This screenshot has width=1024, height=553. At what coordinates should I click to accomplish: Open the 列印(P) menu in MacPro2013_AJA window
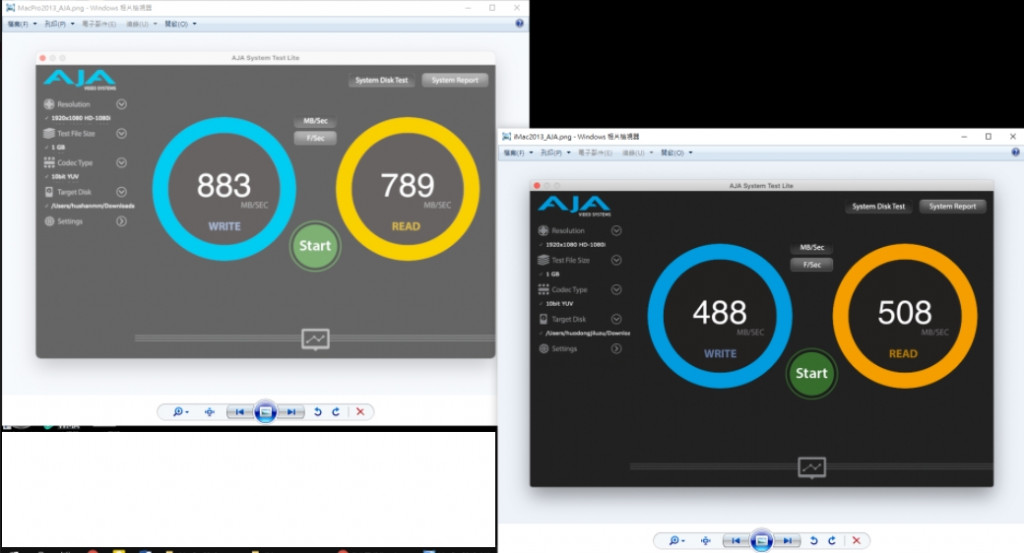59,24
